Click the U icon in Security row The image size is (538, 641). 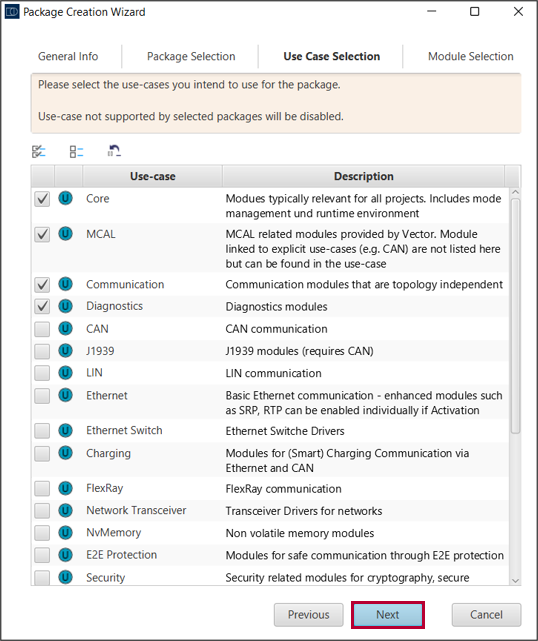point(65,577)
